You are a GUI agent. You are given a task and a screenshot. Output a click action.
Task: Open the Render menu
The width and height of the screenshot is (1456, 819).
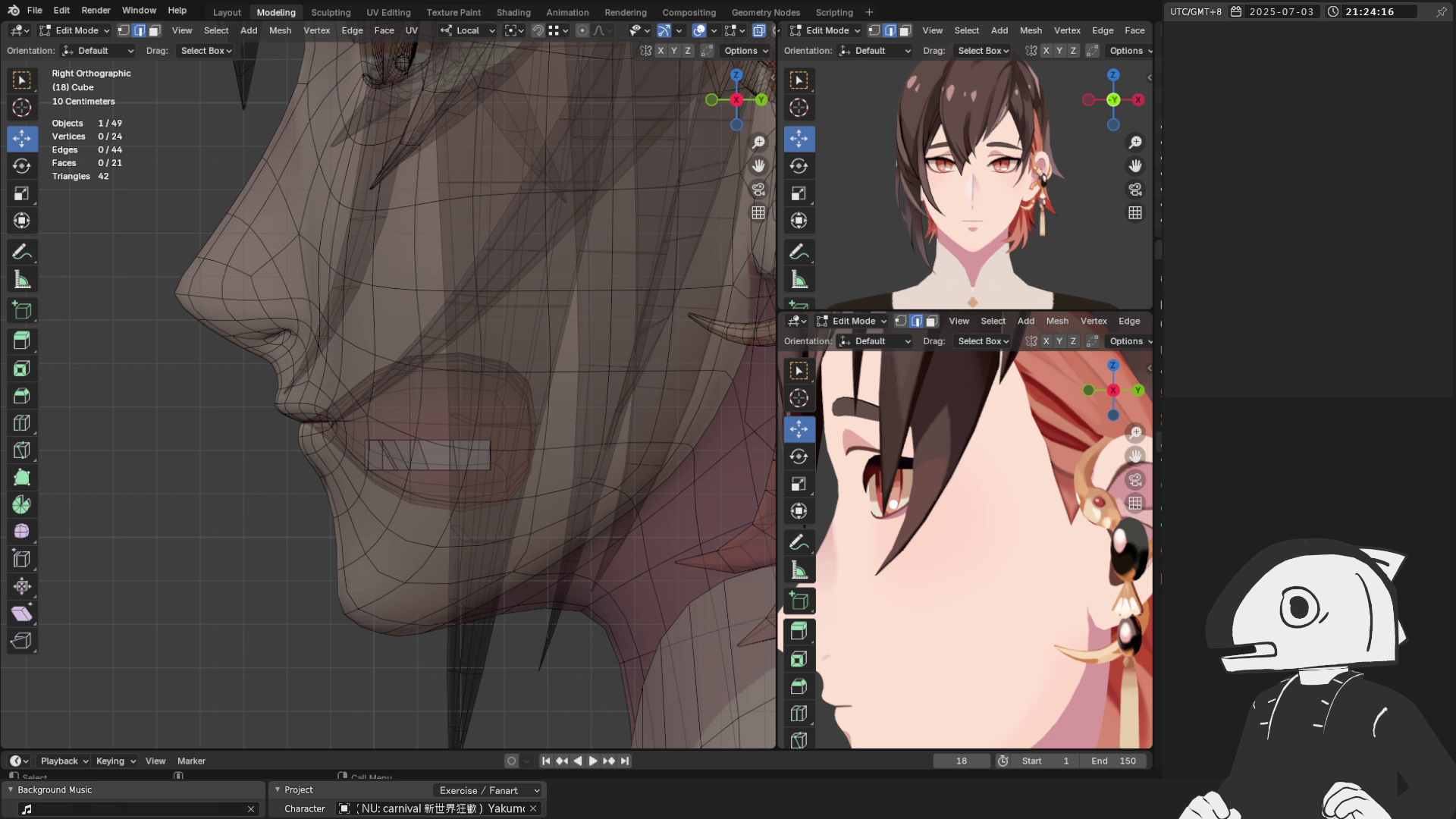point(96,11)
